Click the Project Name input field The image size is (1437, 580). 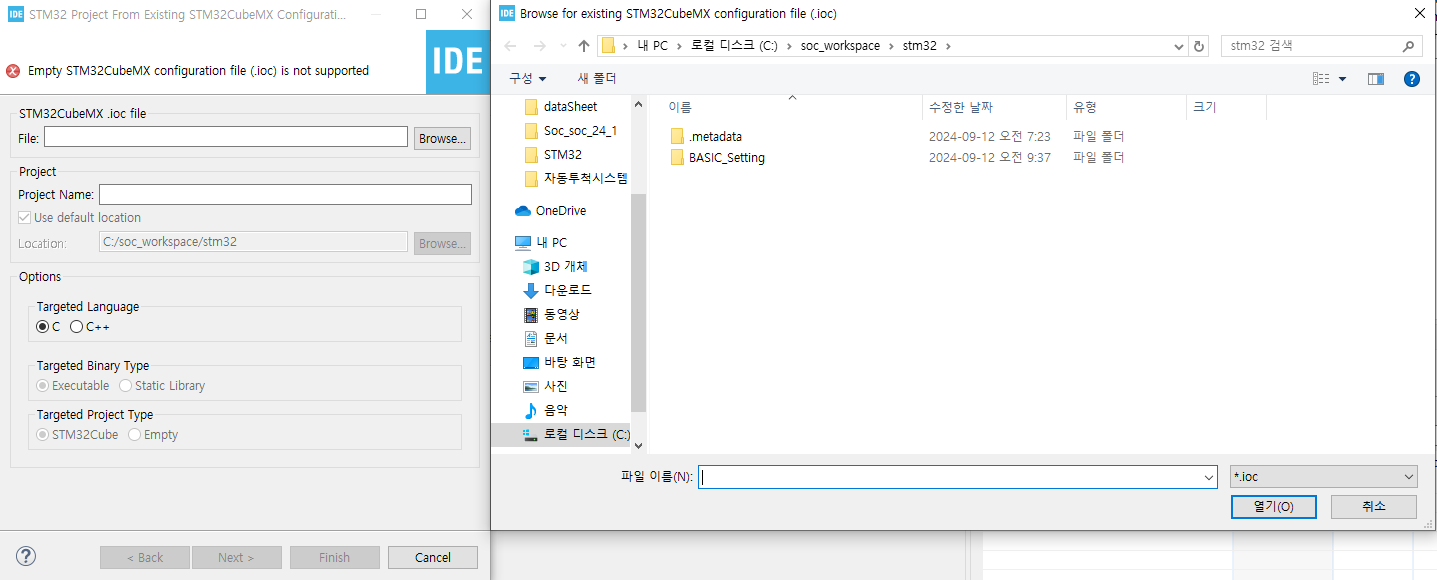[x=285, y=195]
